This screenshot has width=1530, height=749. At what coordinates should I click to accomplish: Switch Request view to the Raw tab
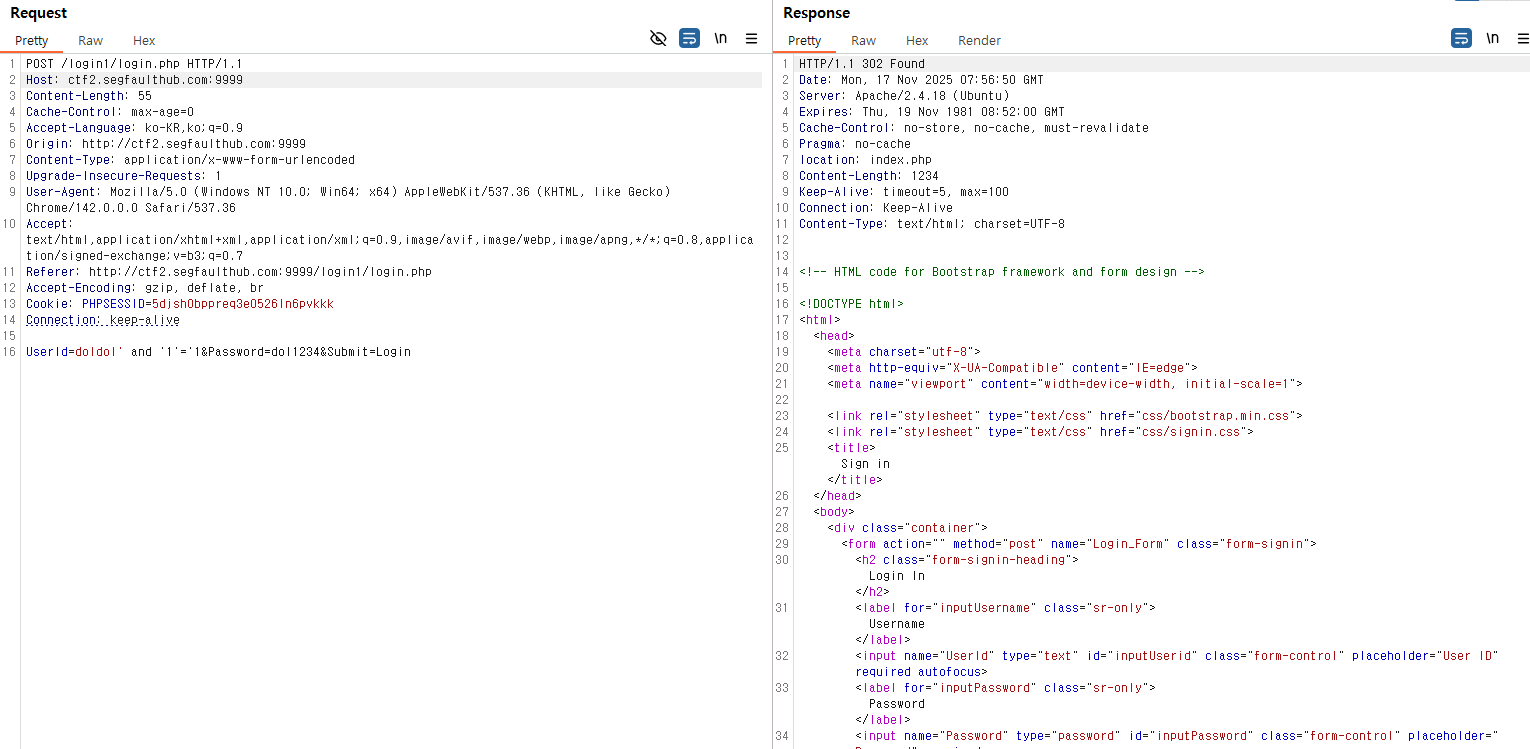pos(90,41)
